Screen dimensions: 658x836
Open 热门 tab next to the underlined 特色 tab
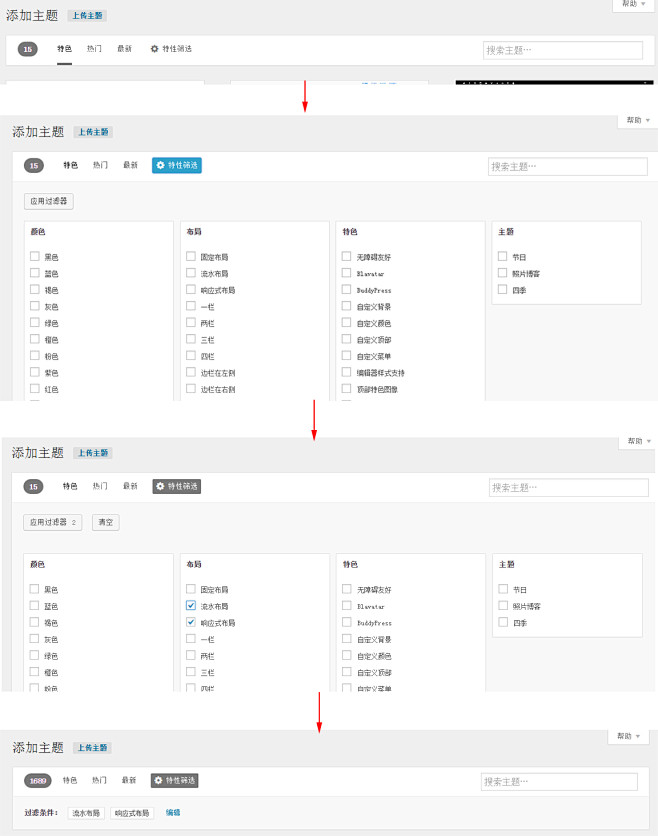94,49
